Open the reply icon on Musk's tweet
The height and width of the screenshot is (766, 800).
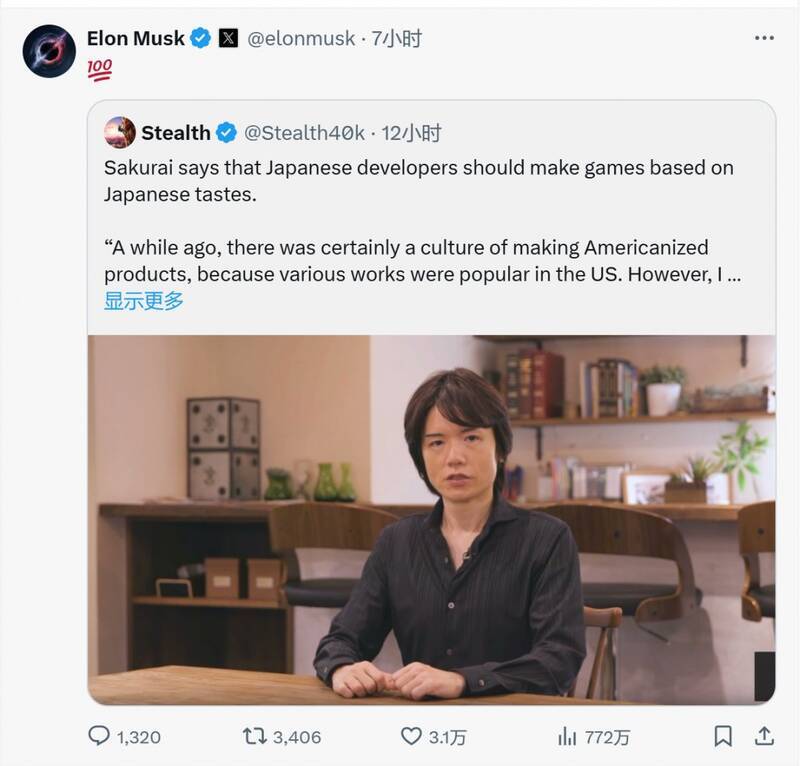tap(98, 734)
